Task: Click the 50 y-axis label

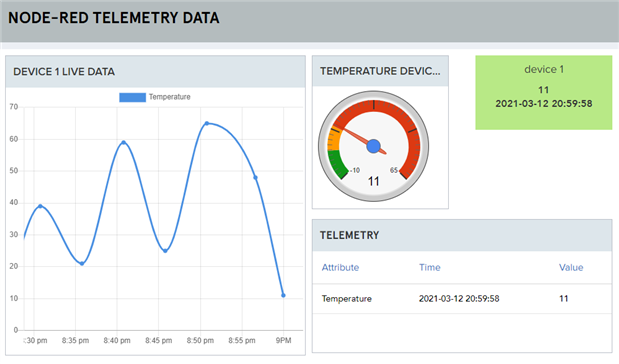Action: [x=14, y=171]
